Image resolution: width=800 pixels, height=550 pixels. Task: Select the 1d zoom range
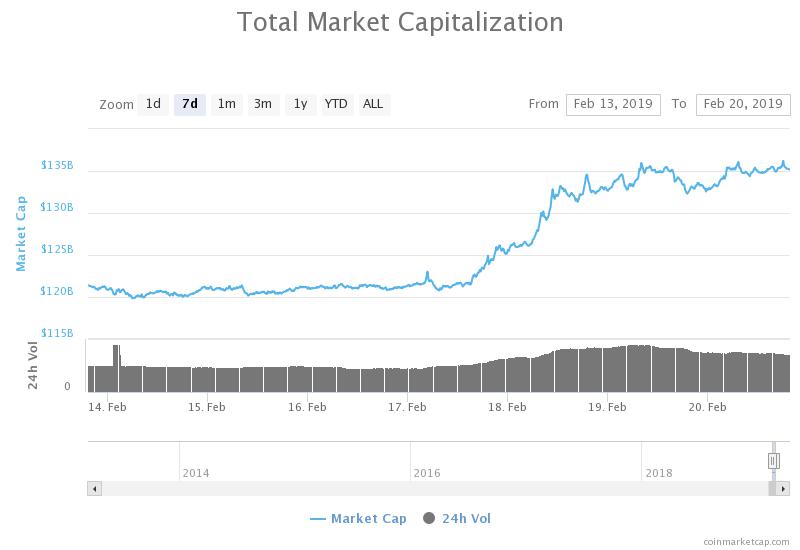point(153,105)
